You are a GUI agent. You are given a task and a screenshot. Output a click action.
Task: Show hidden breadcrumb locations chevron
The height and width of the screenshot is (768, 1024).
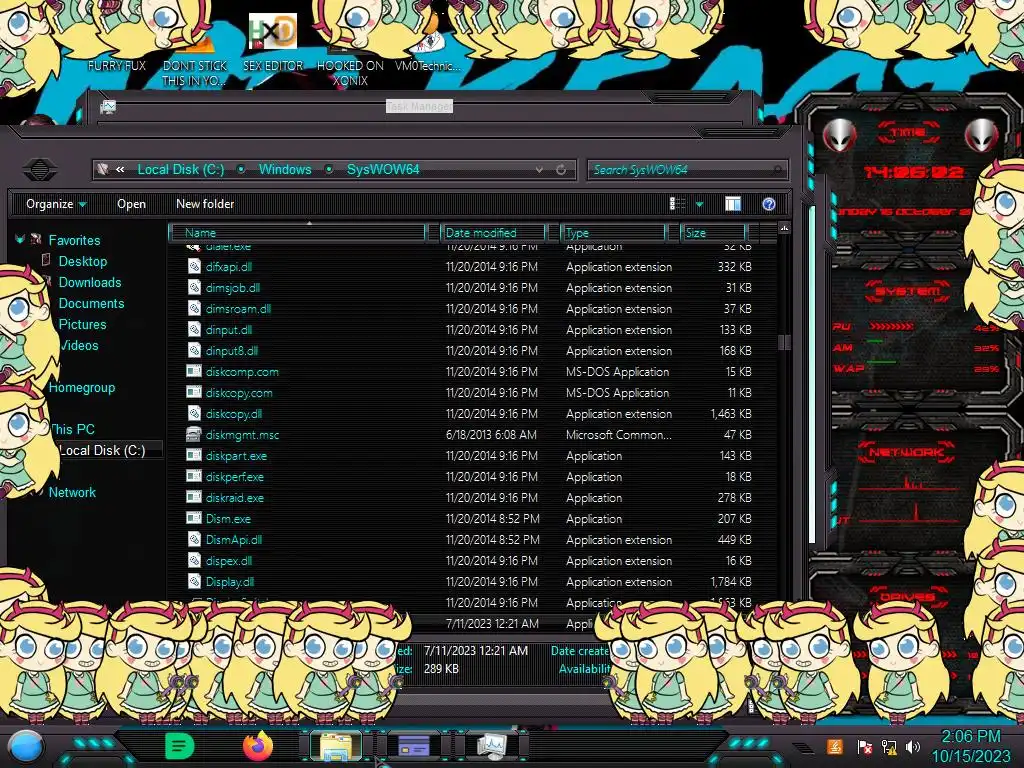(x=120, y=170)
